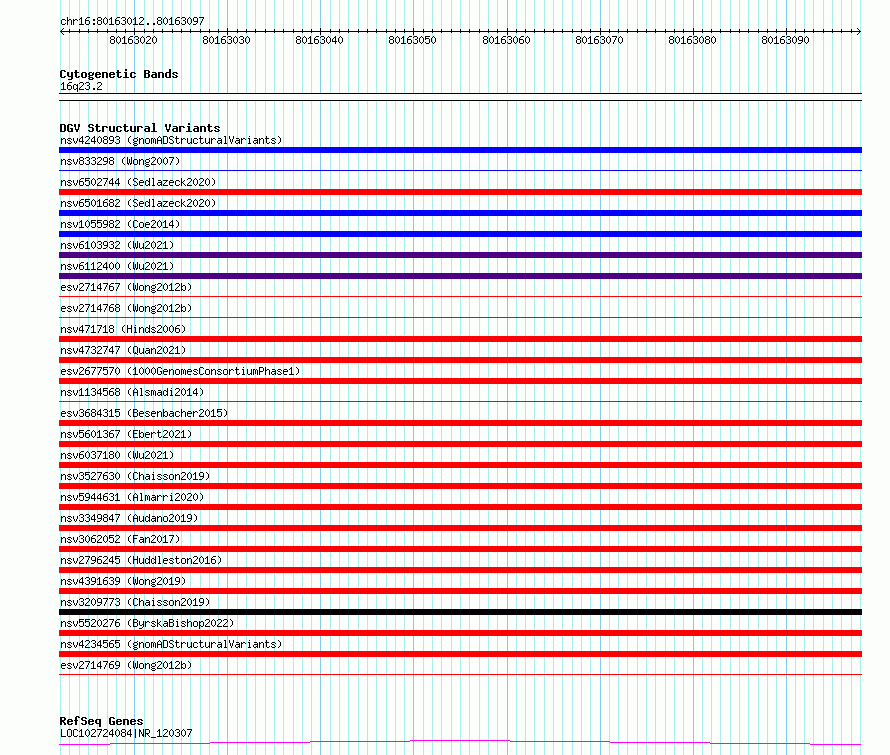Click the RefSeq Genes track title
Viewport: 890px width, 755px height.
[101, 721]
